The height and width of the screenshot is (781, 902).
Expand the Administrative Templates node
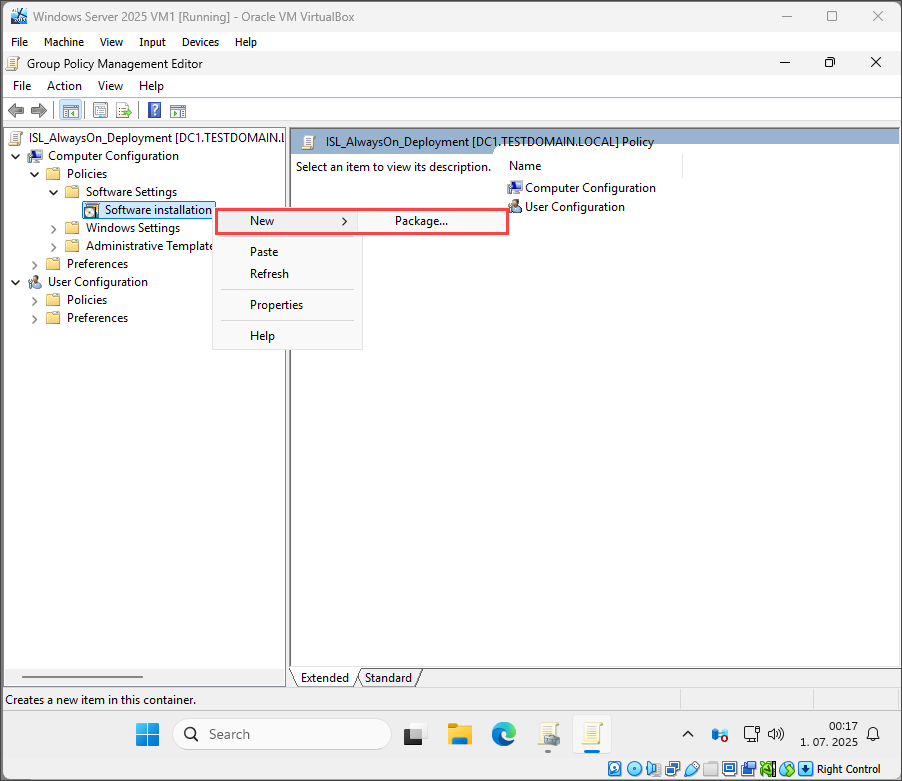pyautogui.click(x=53, y=247)
